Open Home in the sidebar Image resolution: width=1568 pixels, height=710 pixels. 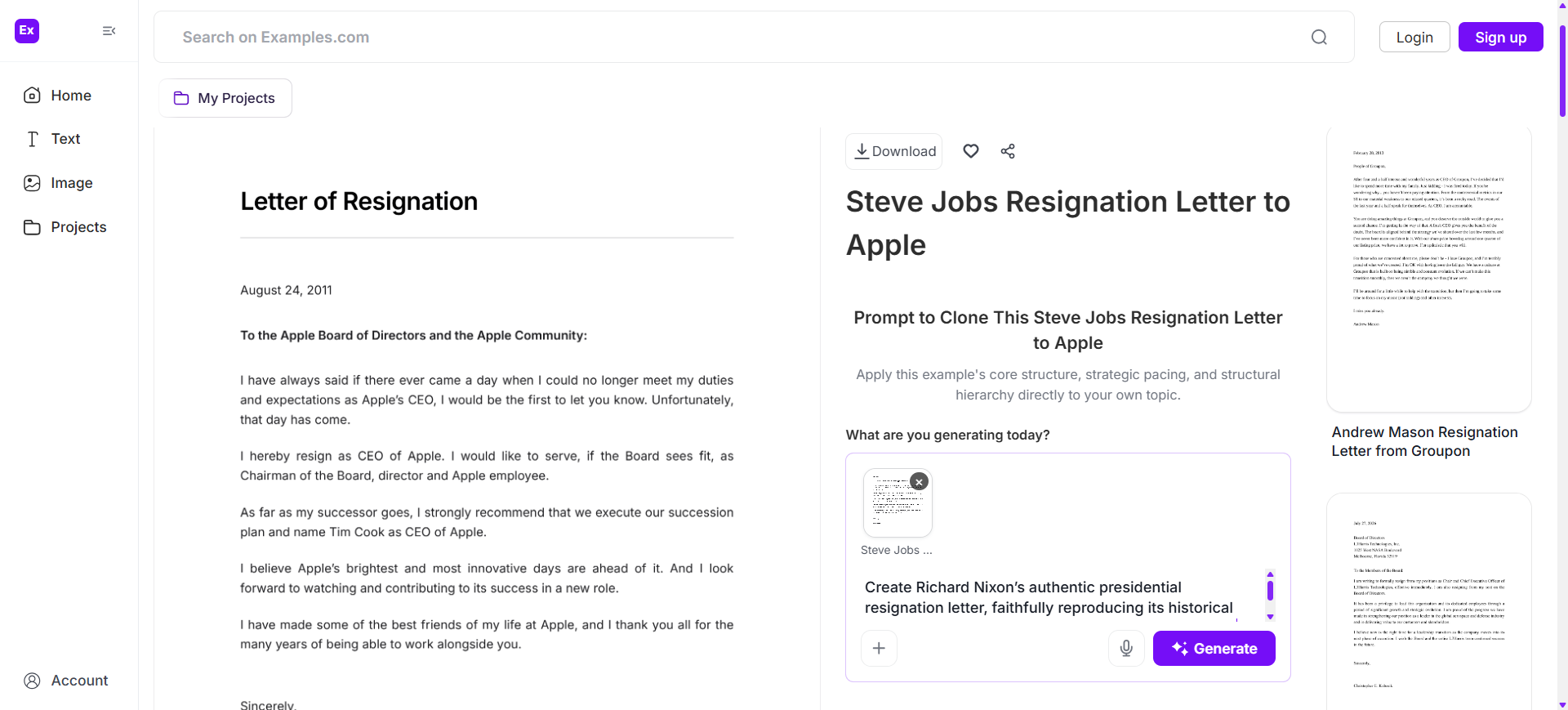pyautogui.click(x=57, y=96)
